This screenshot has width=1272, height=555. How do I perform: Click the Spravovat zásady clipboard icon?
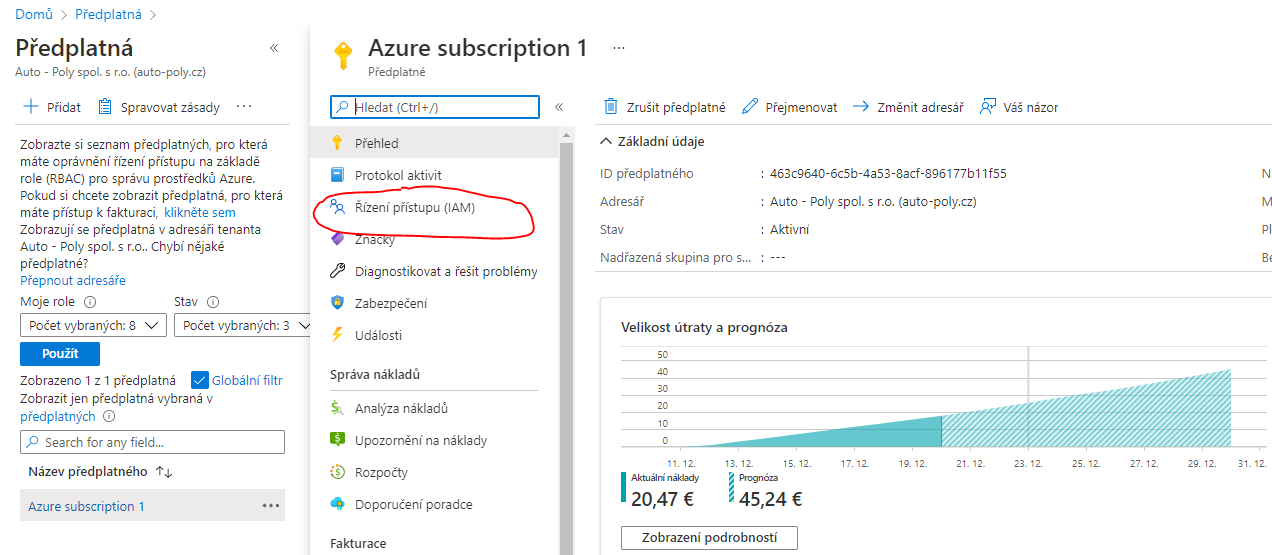tap(105, 107)
